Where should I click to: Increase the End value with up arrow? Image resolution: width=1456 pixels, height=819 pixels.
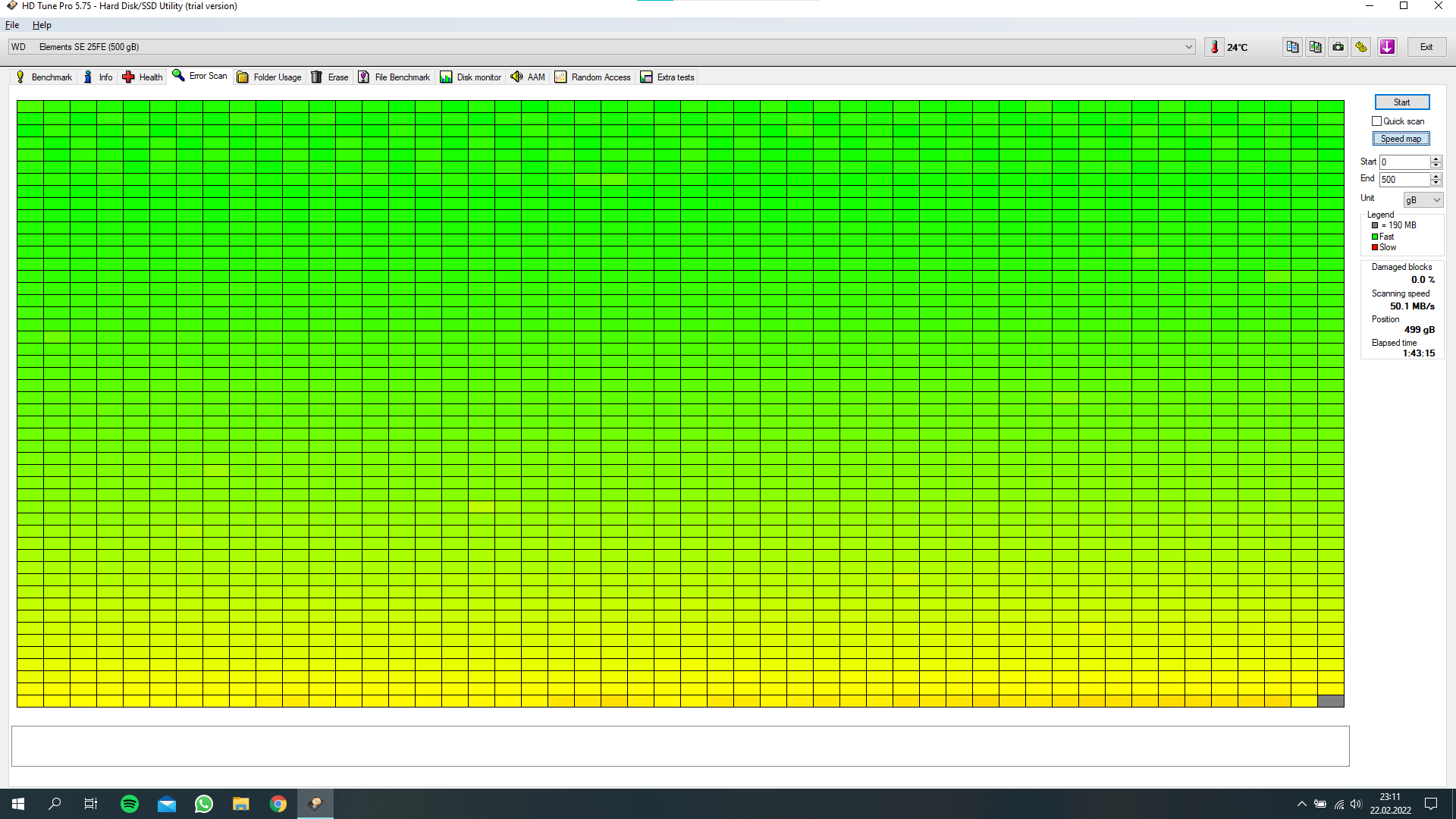(x=1436, y=176)
